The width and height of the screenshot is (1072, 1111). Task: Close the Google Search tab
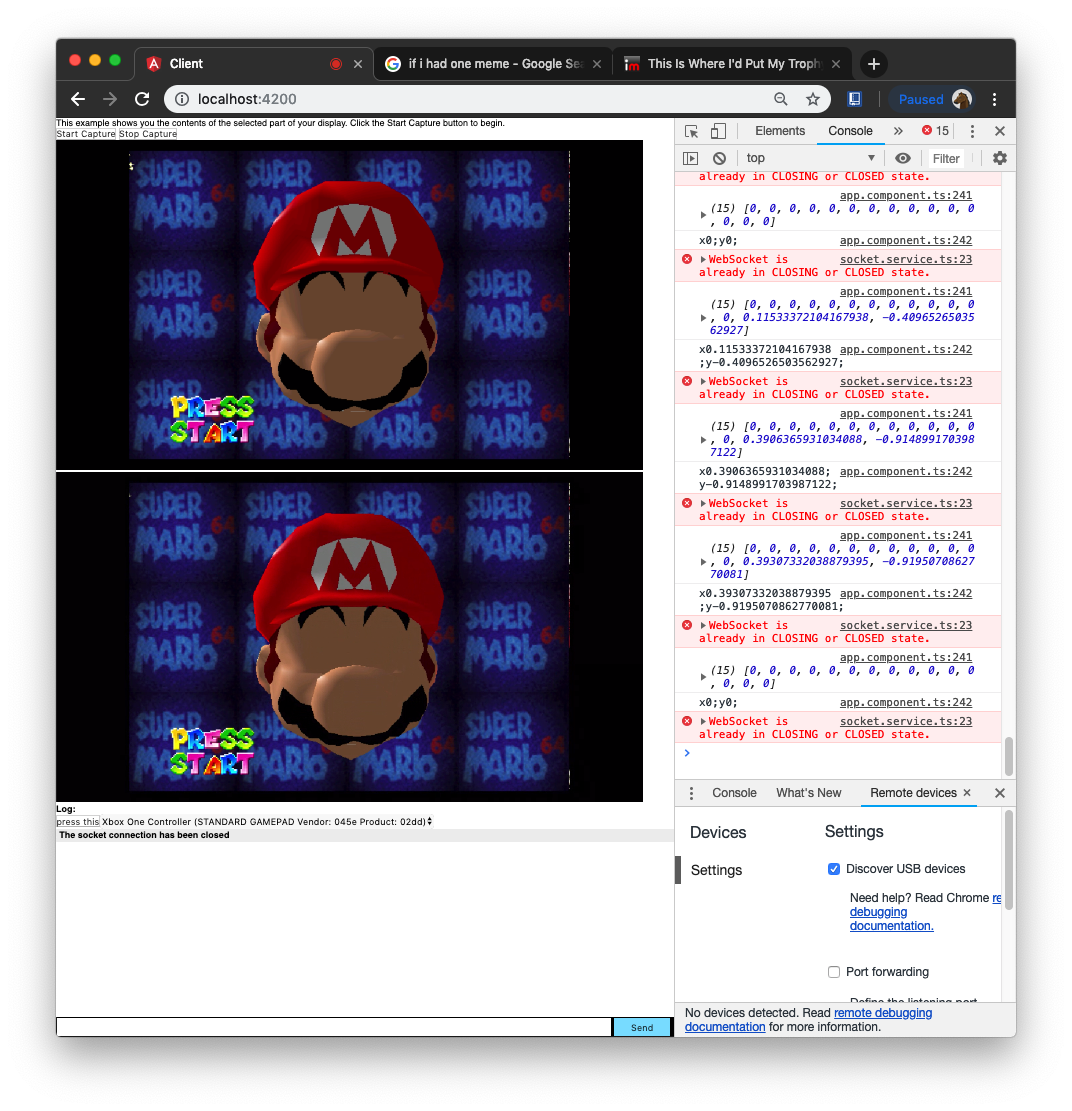click(597, 64)
